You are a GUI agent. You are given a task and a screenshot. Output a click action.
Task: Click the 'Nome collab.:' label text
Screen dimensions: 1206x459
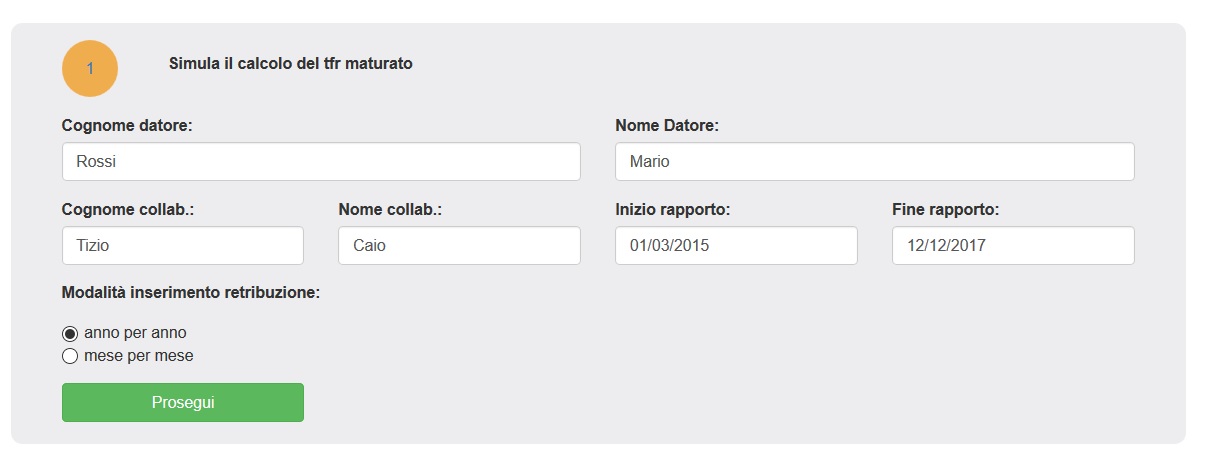[390, 210]
